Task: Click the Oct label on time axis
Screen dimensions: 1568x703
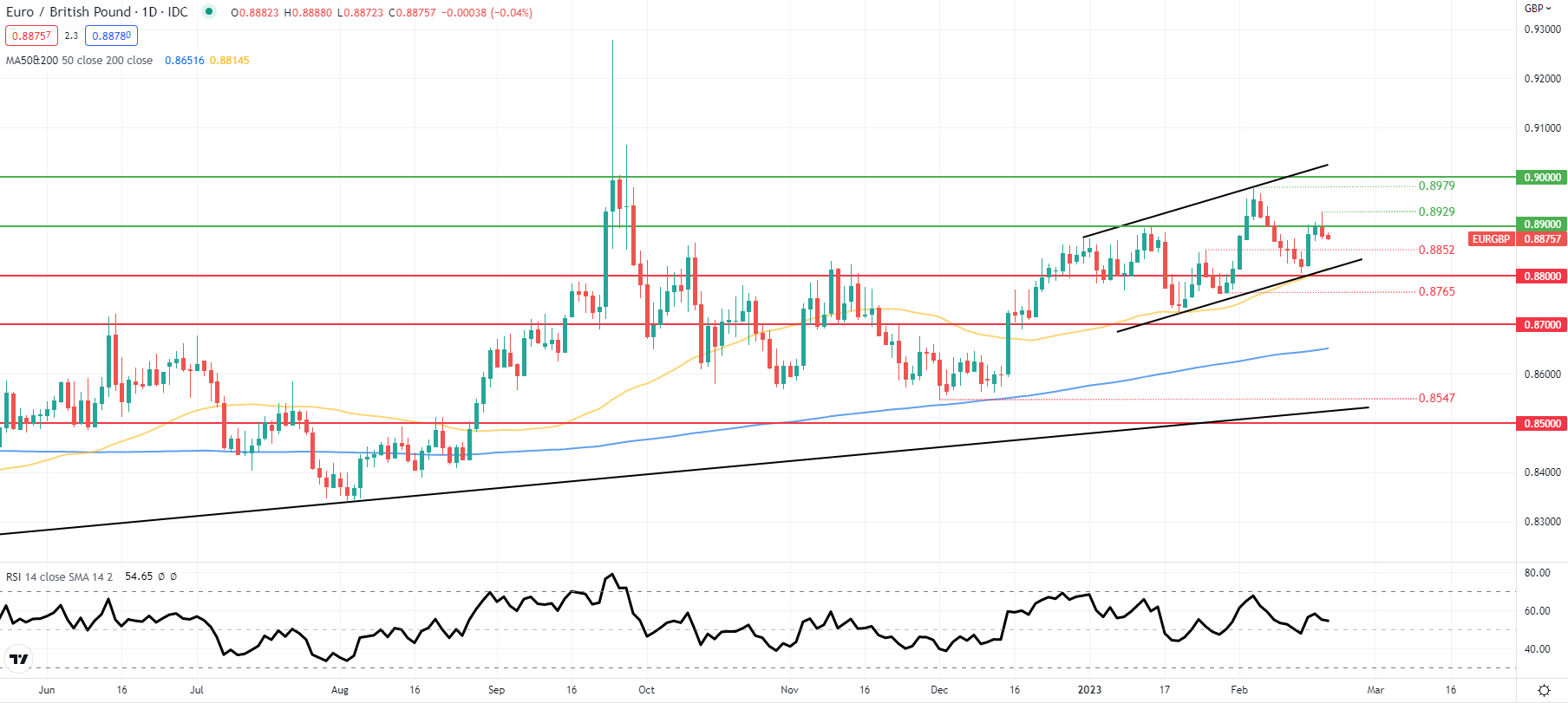Action: point(646,690)
